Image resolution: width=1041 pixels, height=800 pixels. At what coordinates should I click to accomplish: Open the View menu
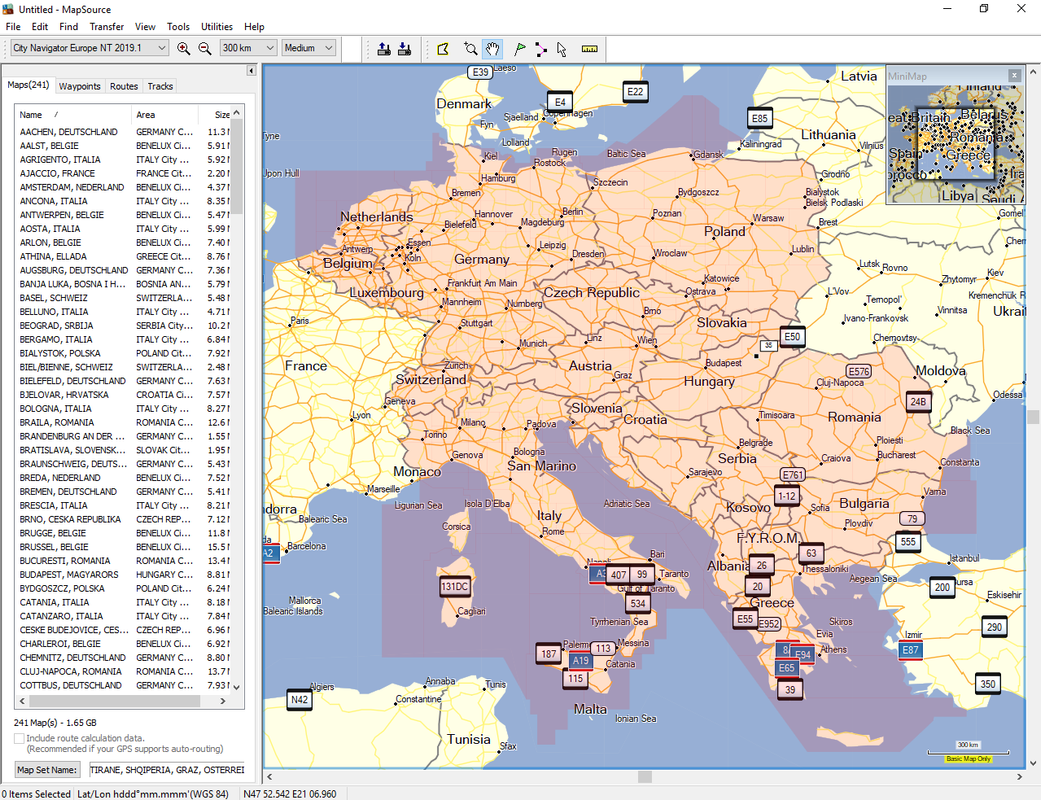tap(145, 27)
